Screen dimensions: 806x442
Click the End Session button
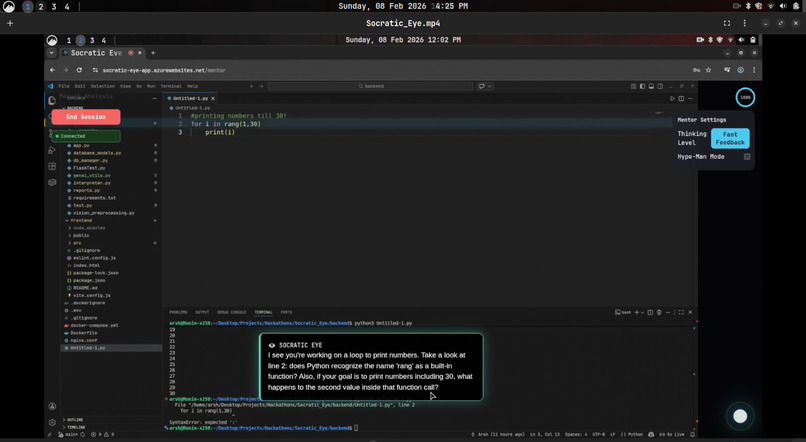pyautogui.click(x=86, y=117)
